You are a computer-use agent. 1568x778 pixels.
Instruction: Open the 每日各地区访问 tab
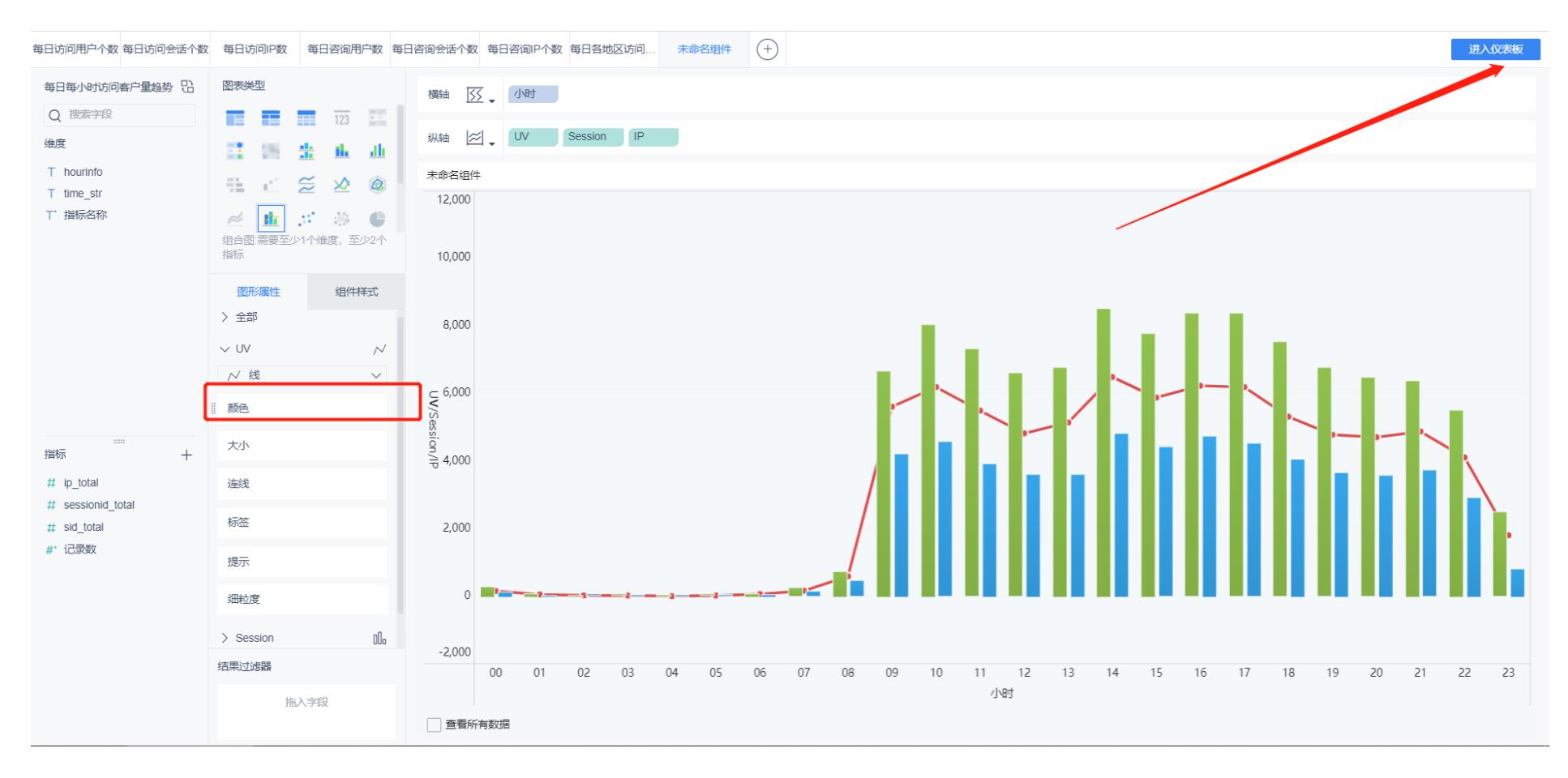613,49
